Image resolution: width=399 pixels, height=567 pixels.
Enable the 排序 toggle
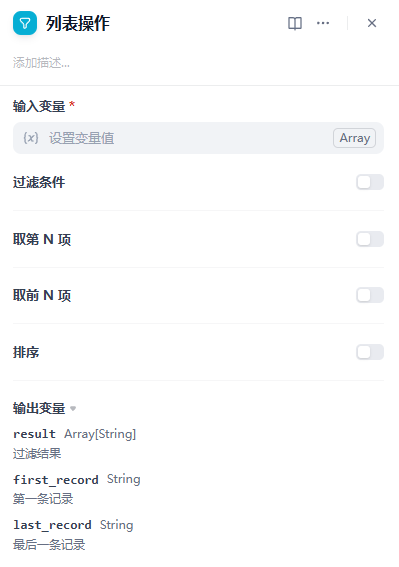pyautogui.click(x=370, y=352)
